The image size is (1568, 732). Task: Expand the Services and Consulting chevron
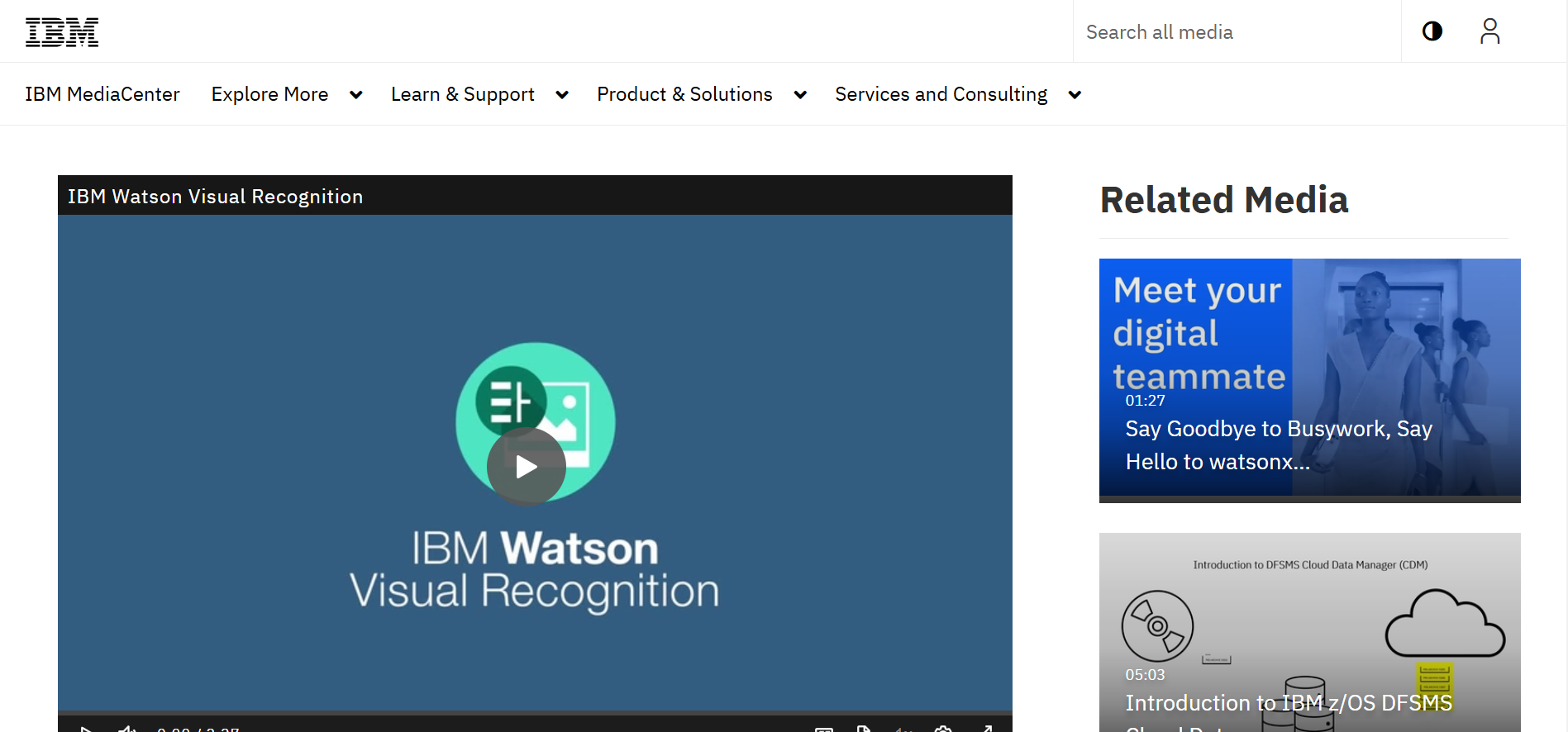pyautogui.click(x=1075, y=95)
